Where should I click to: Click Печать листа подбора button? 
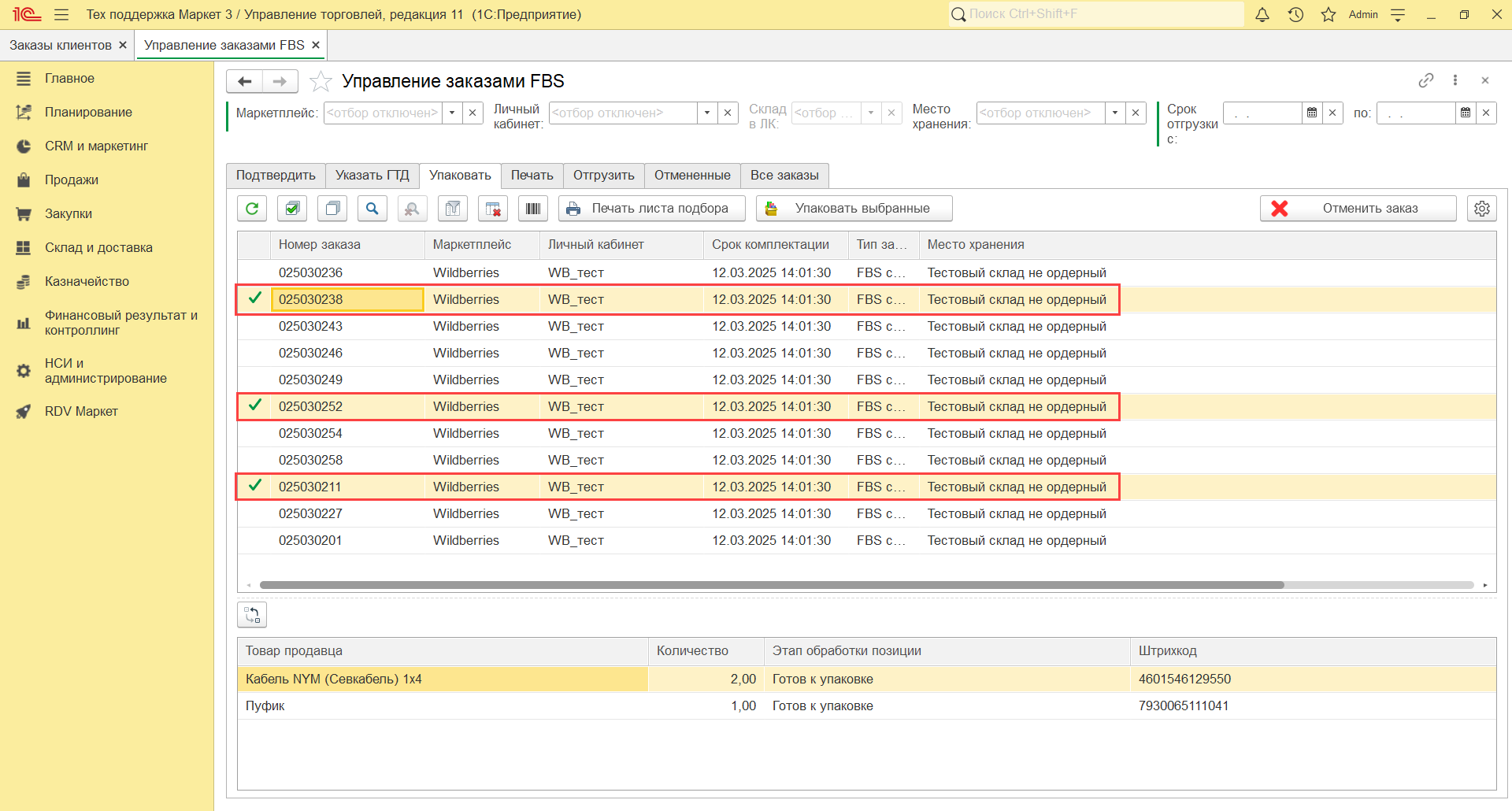click(x=652, y=209)
